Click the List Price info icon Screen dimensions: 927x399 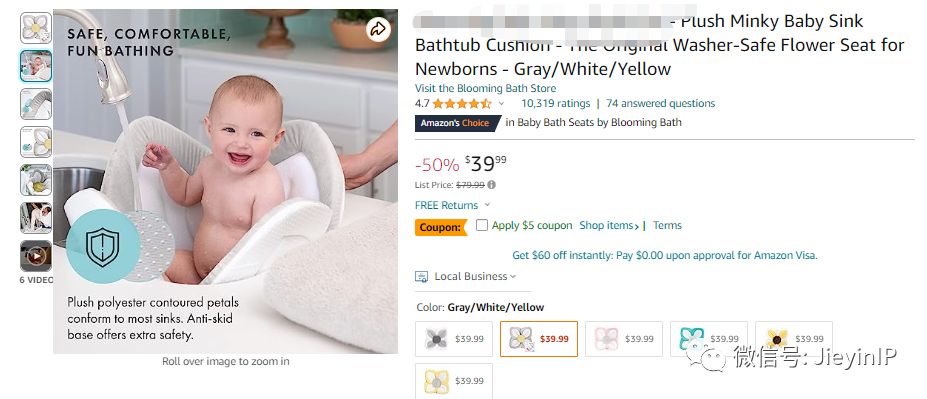(x=492, y=185)
